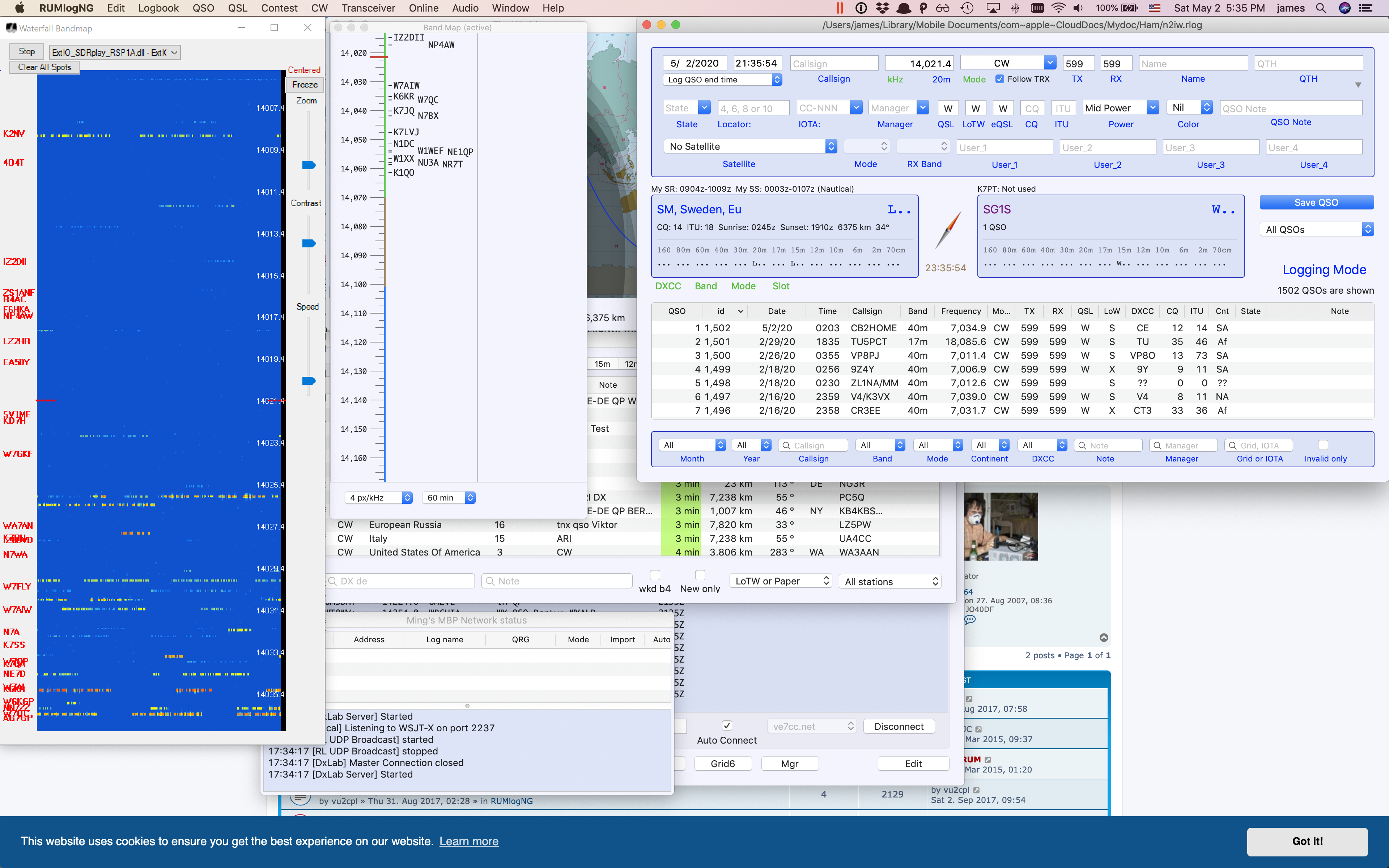Image resolution: width=1389 pixels, height=868 pixels.
Task: Click the Clear All Spots button
Action: tap(45, 67)
